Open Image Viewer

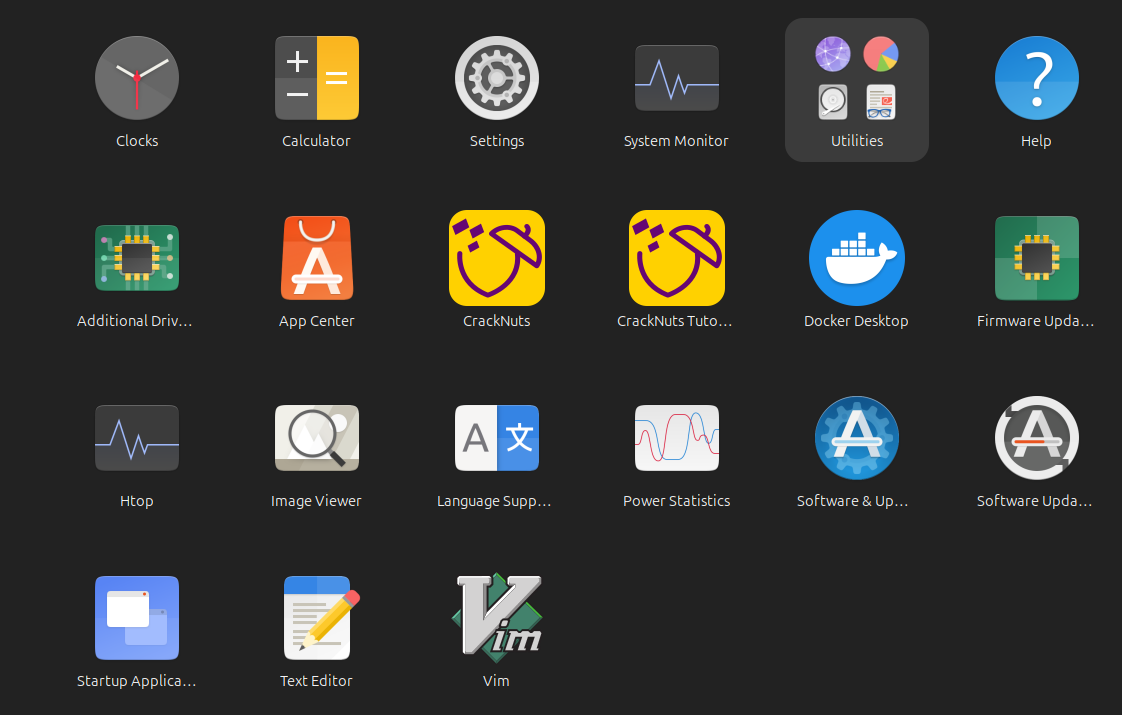316,438
